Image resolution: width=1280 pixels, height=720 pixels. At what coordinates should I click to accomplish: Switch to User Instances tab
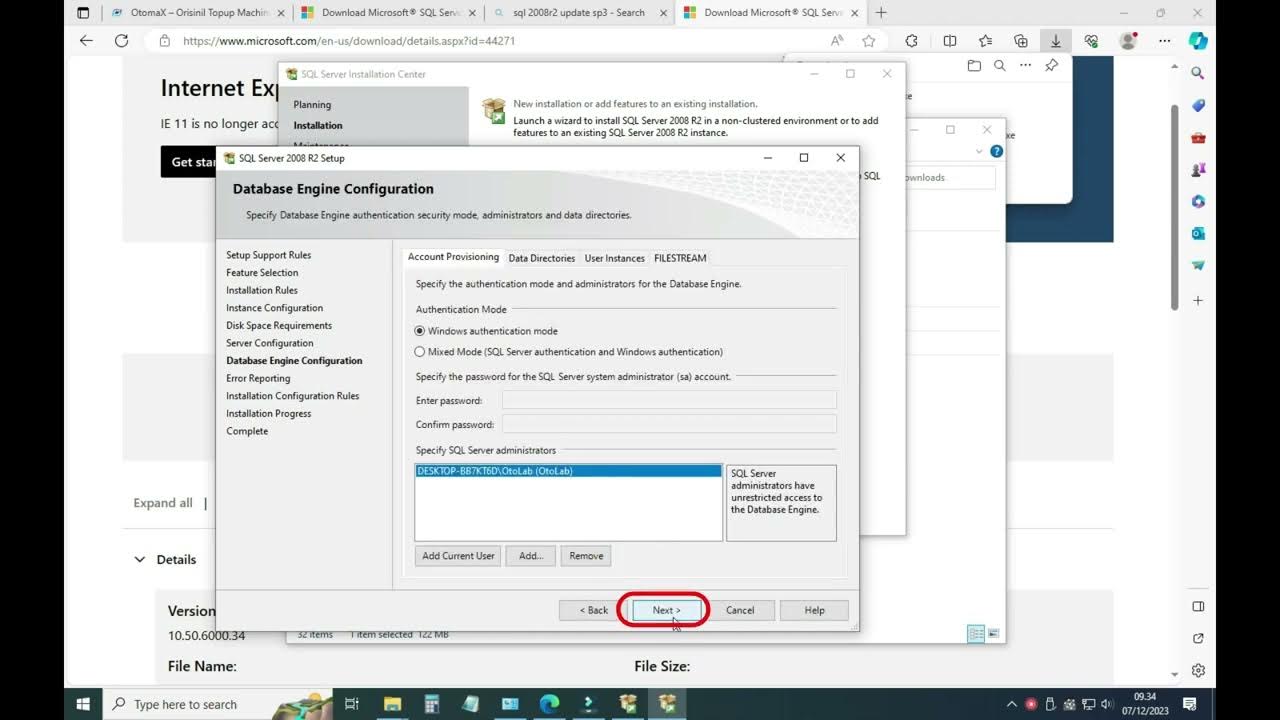(x=614, y=258)
